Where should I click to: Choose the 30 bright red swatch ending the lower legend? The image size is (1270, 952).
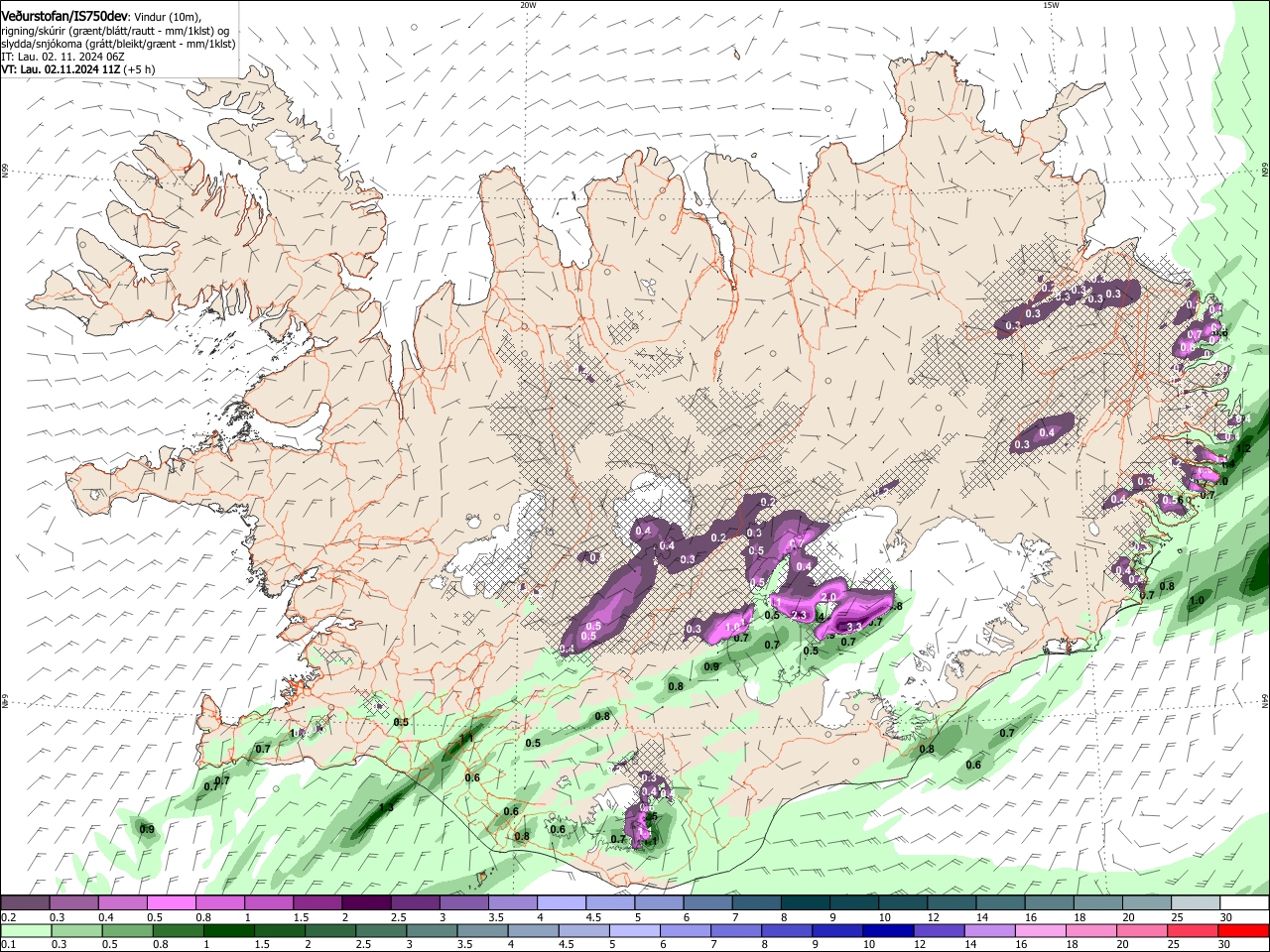[1244, 931]
